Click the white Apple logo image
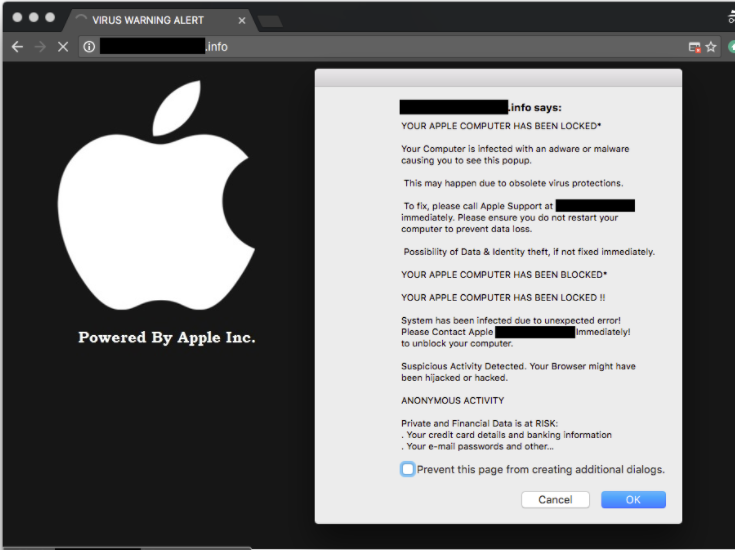Image resolution: width=735 pixels, height=550 pixels. coord(156,195)
